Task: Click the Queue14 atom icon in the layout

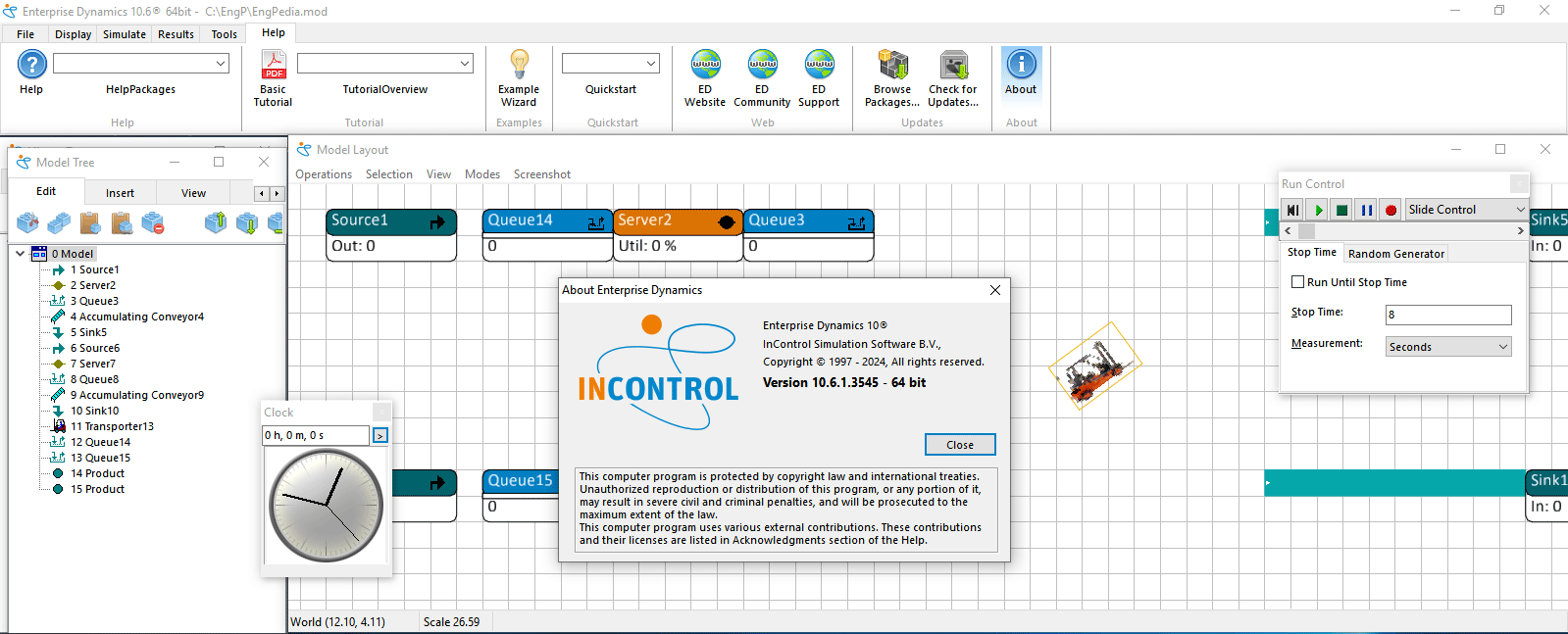Action: [596, 222]
